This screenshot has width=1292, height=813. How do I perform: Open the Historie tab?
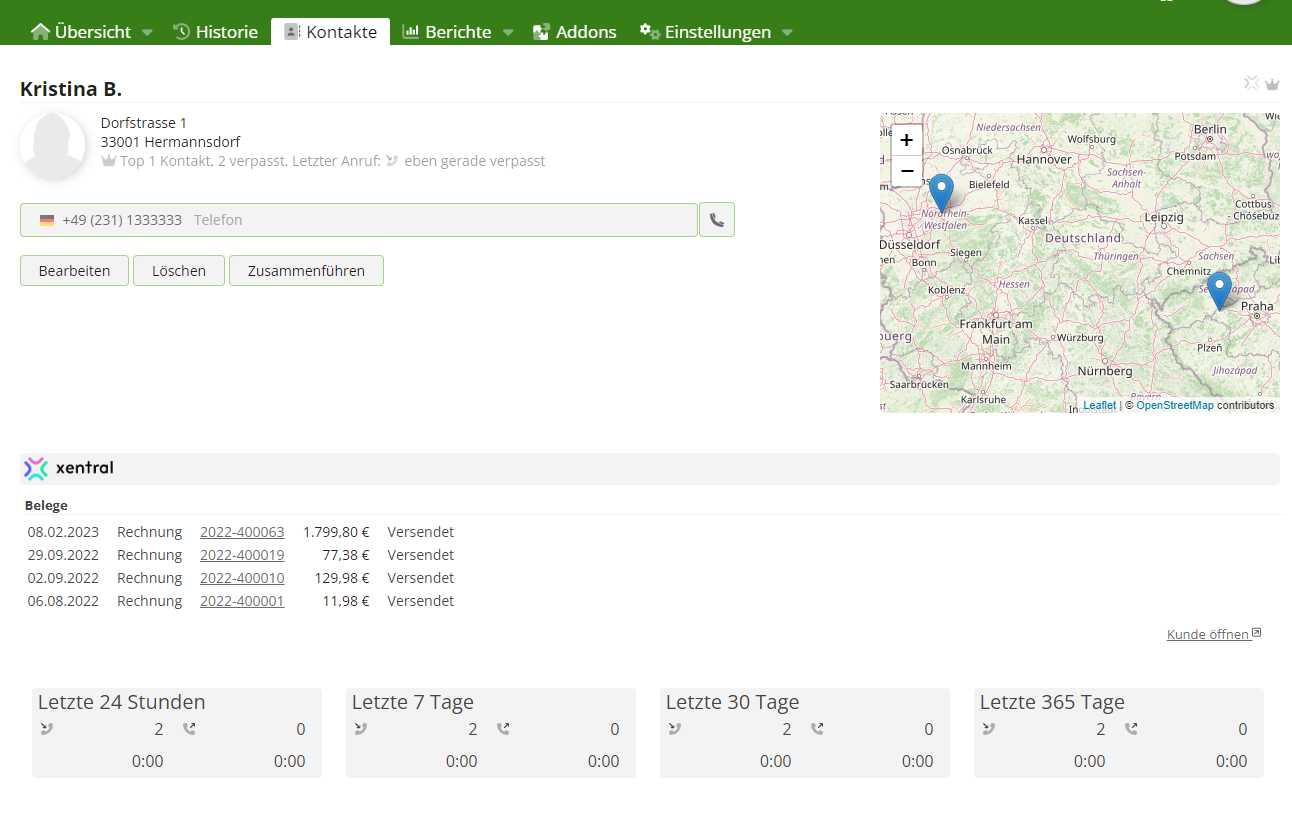(x=215, y=32)
